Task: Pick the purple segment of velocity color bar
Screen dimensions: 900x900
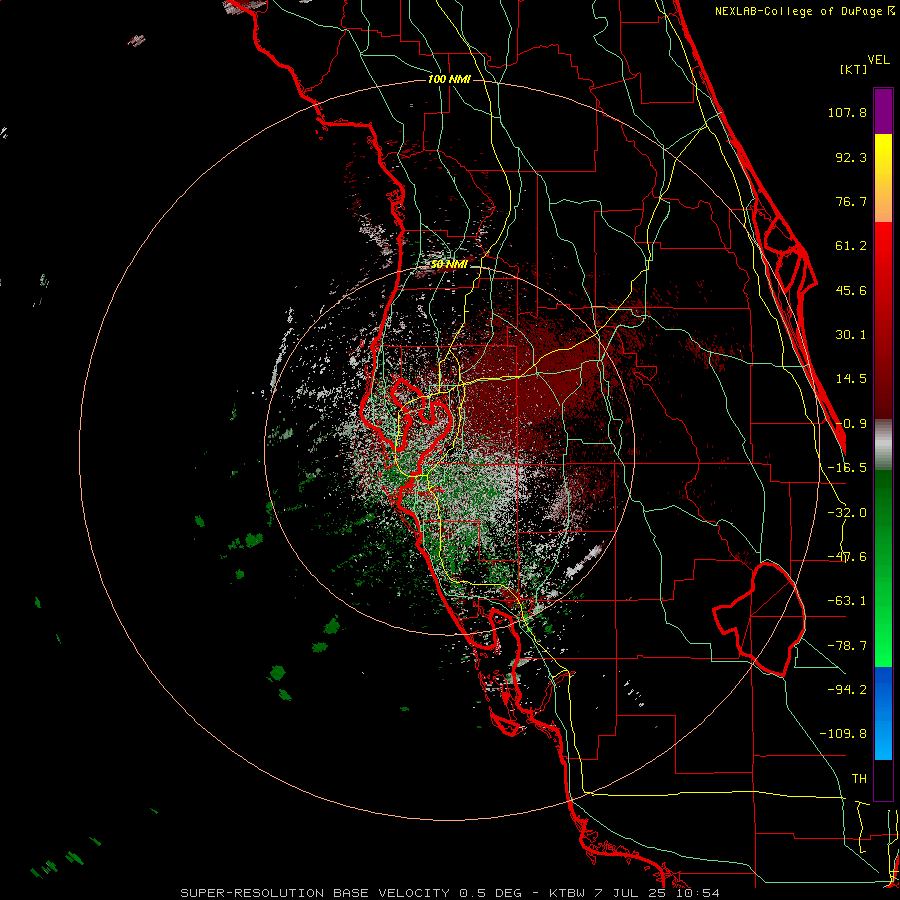Action: click(883, 111)
